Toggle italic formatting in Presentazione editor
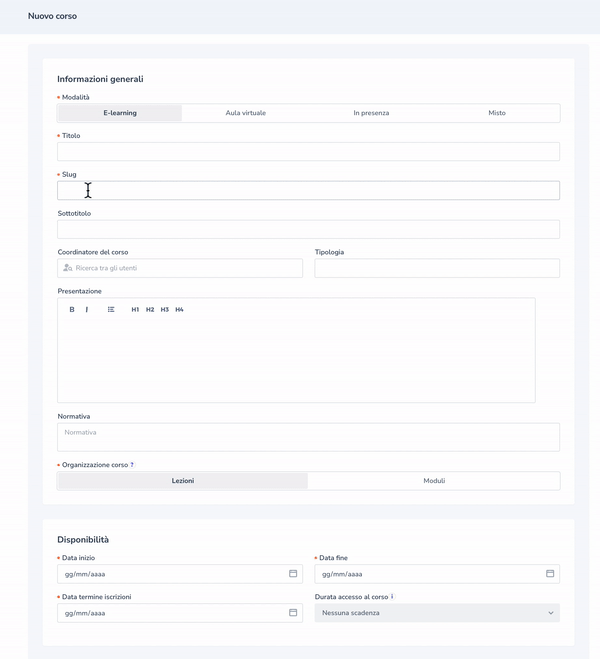Screen dimensions: 600x659 point(87,310)
